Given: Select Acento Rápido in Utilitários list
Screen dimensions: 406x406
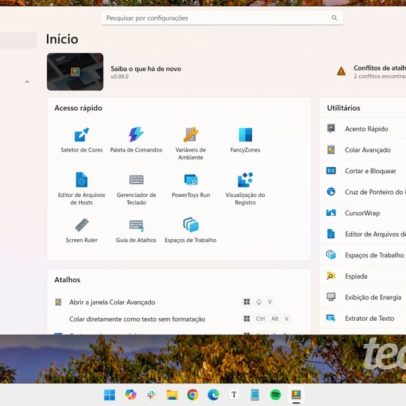Looking at the screenshot, I should 363,129.
